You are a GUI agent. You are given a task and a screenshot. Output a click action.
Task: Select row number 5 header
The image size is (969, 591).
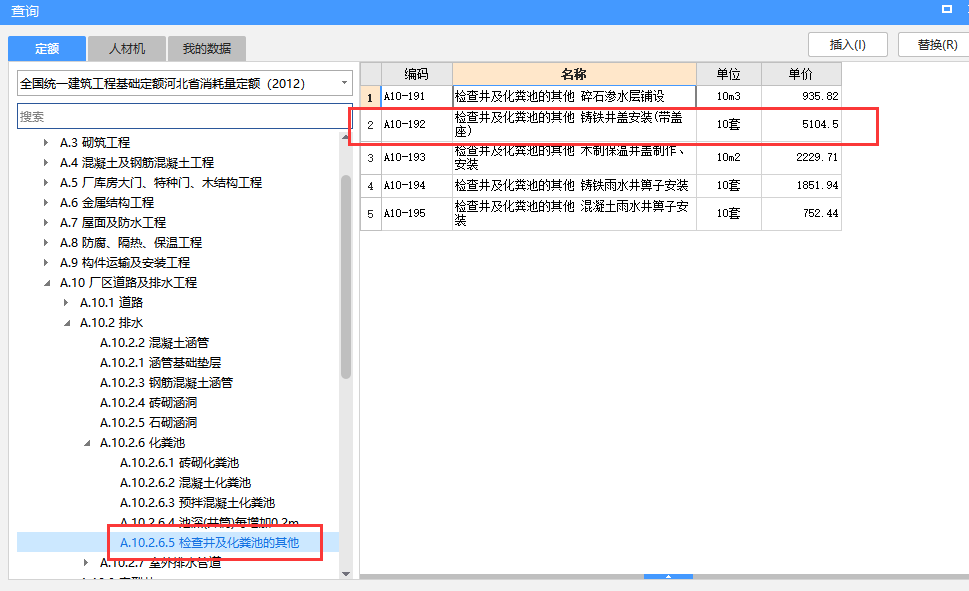tap(370, 213)
